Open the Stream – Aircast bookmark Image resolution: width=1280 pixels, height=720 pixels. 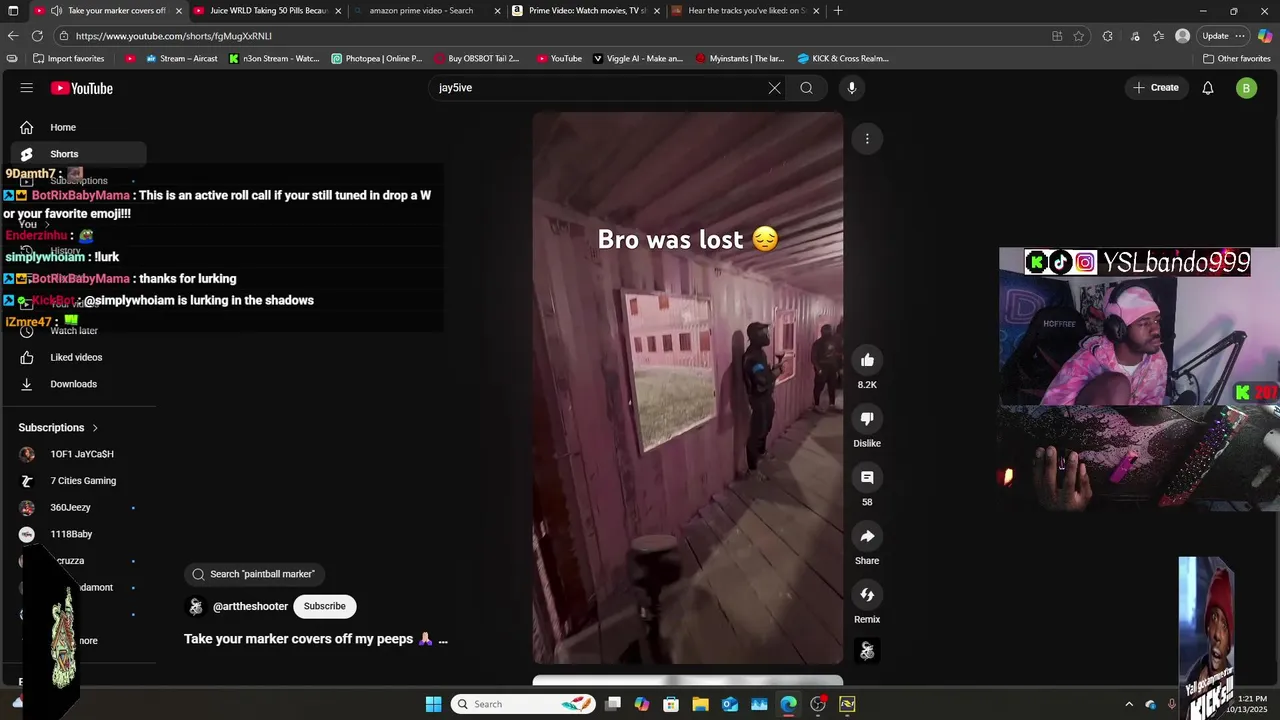182,58
